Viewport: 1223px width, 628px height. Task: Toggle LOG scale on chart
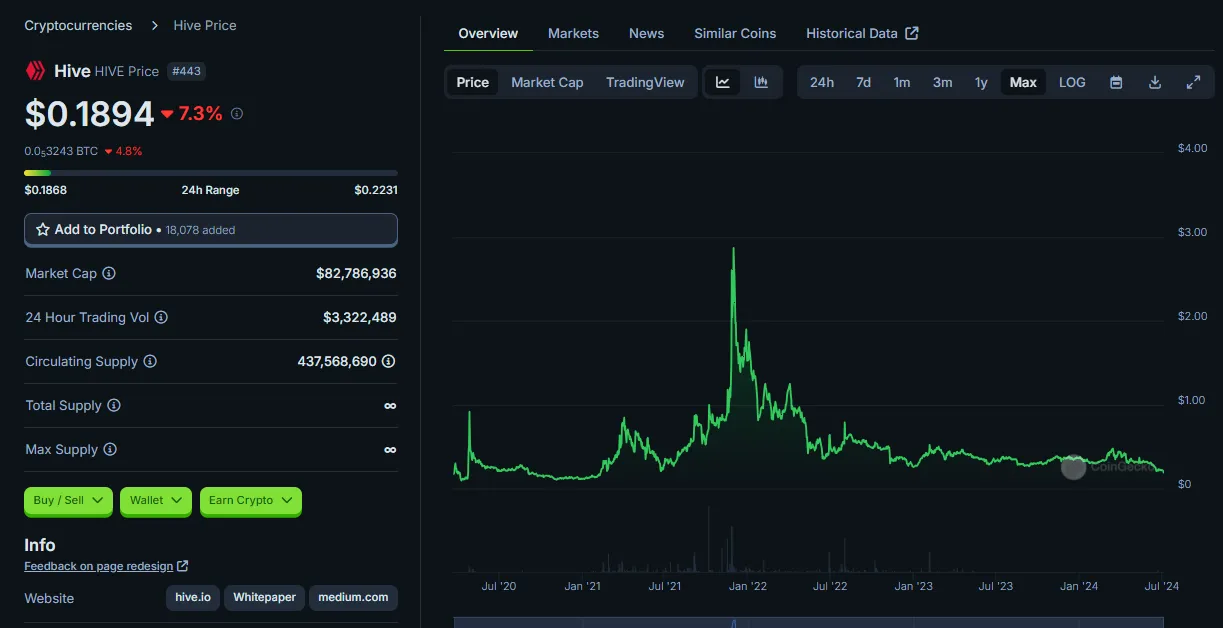coord(1072,82)
